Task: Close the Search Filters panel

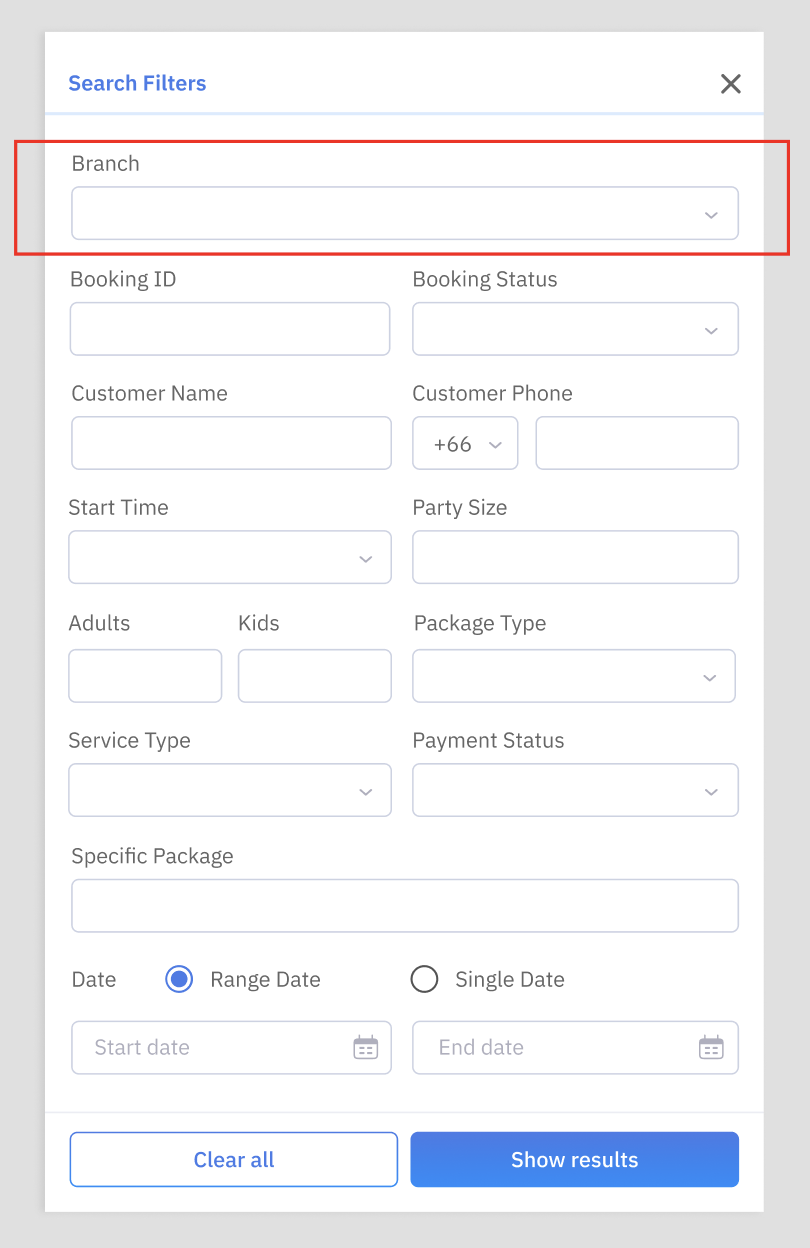Action: click(x=731, y=84)
